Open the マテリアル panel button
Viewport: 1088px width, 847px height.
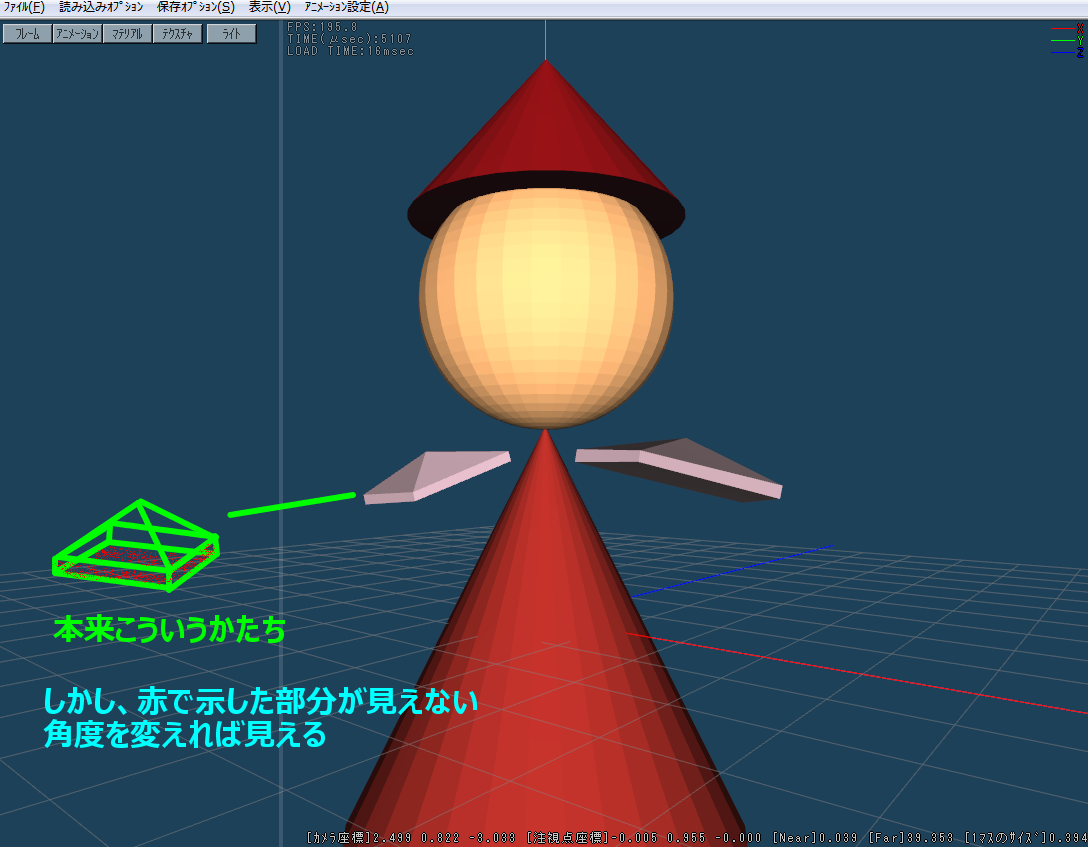click(x=127, y=34)
